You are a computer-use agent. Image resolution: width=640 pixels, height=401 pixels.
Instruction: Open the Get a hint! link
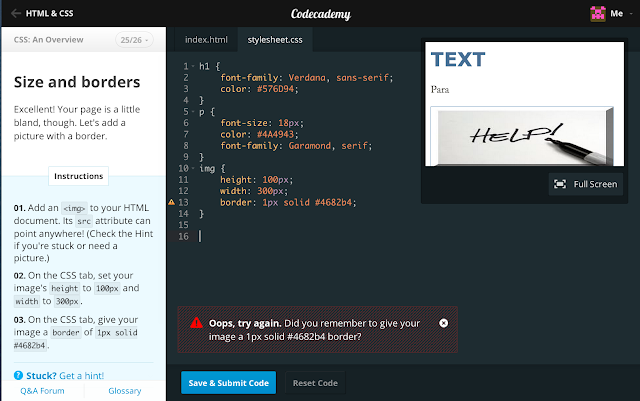pos(83,375)
